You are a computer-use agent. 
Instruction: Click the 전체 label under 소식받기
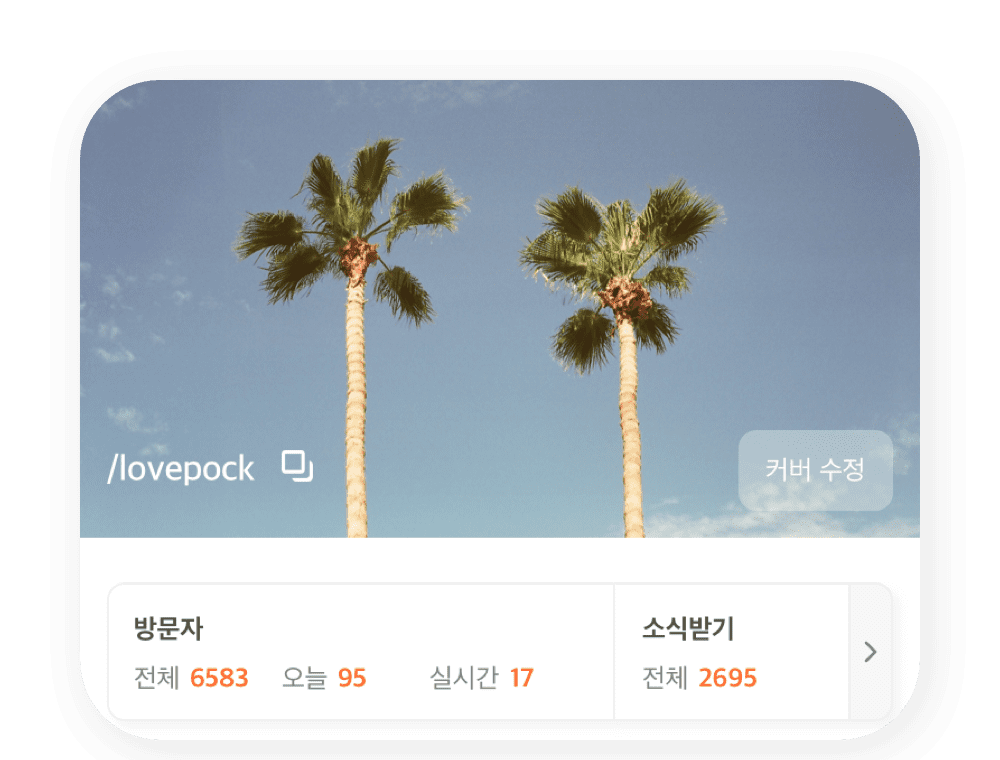coord(665,677)
